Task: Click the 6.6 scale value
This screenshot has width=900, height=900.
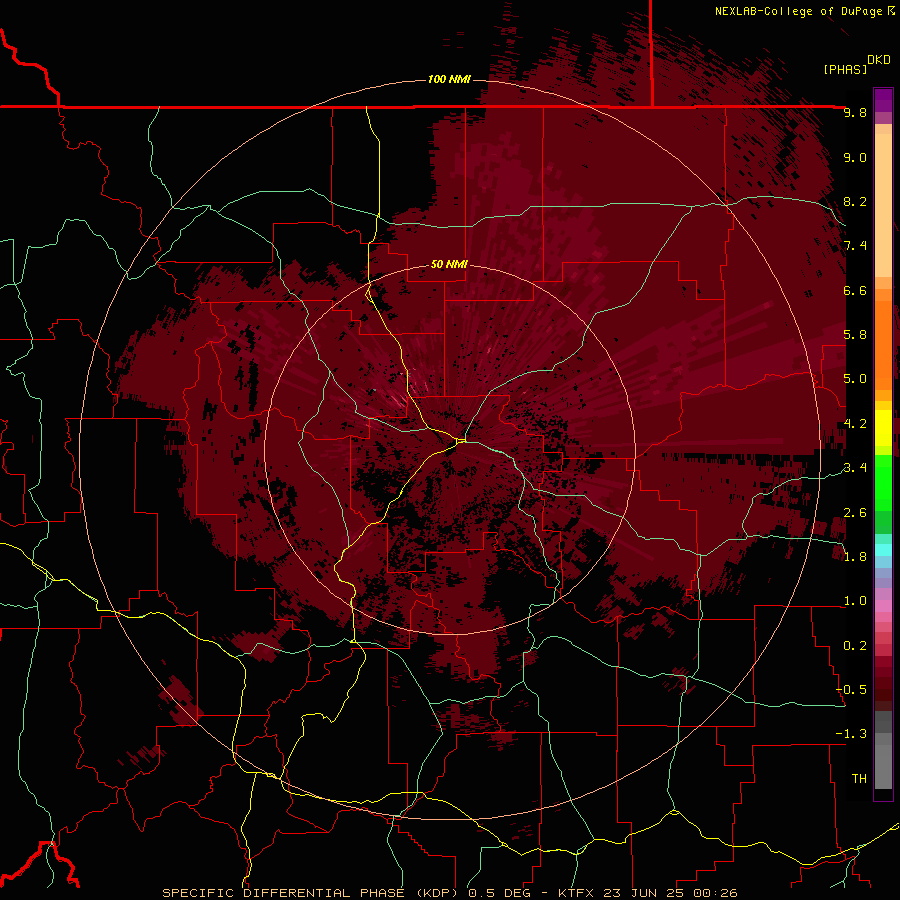Action: [855, 290]
